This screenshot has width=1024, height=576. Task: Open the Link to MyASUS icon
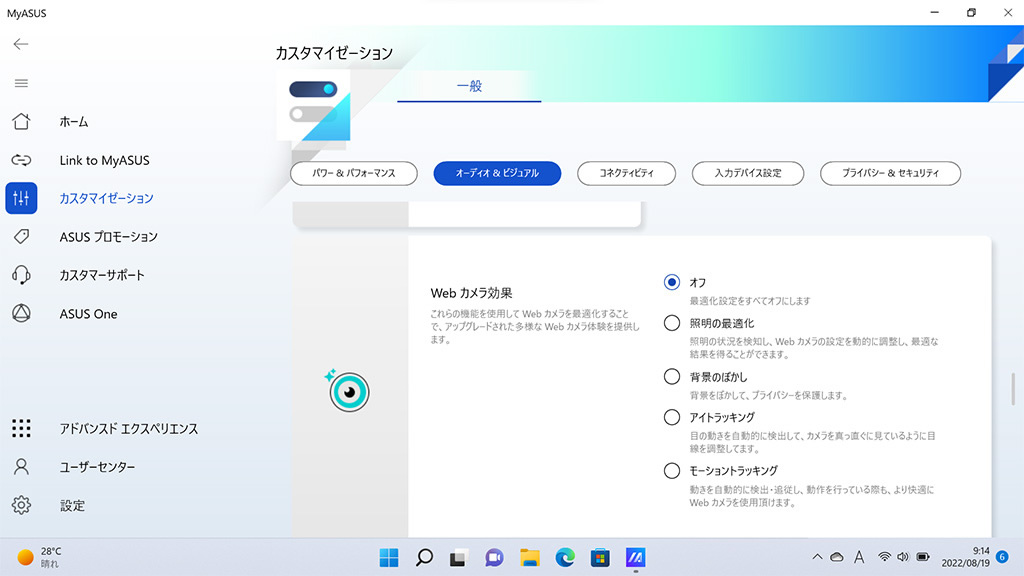click(x=21, y=160)
